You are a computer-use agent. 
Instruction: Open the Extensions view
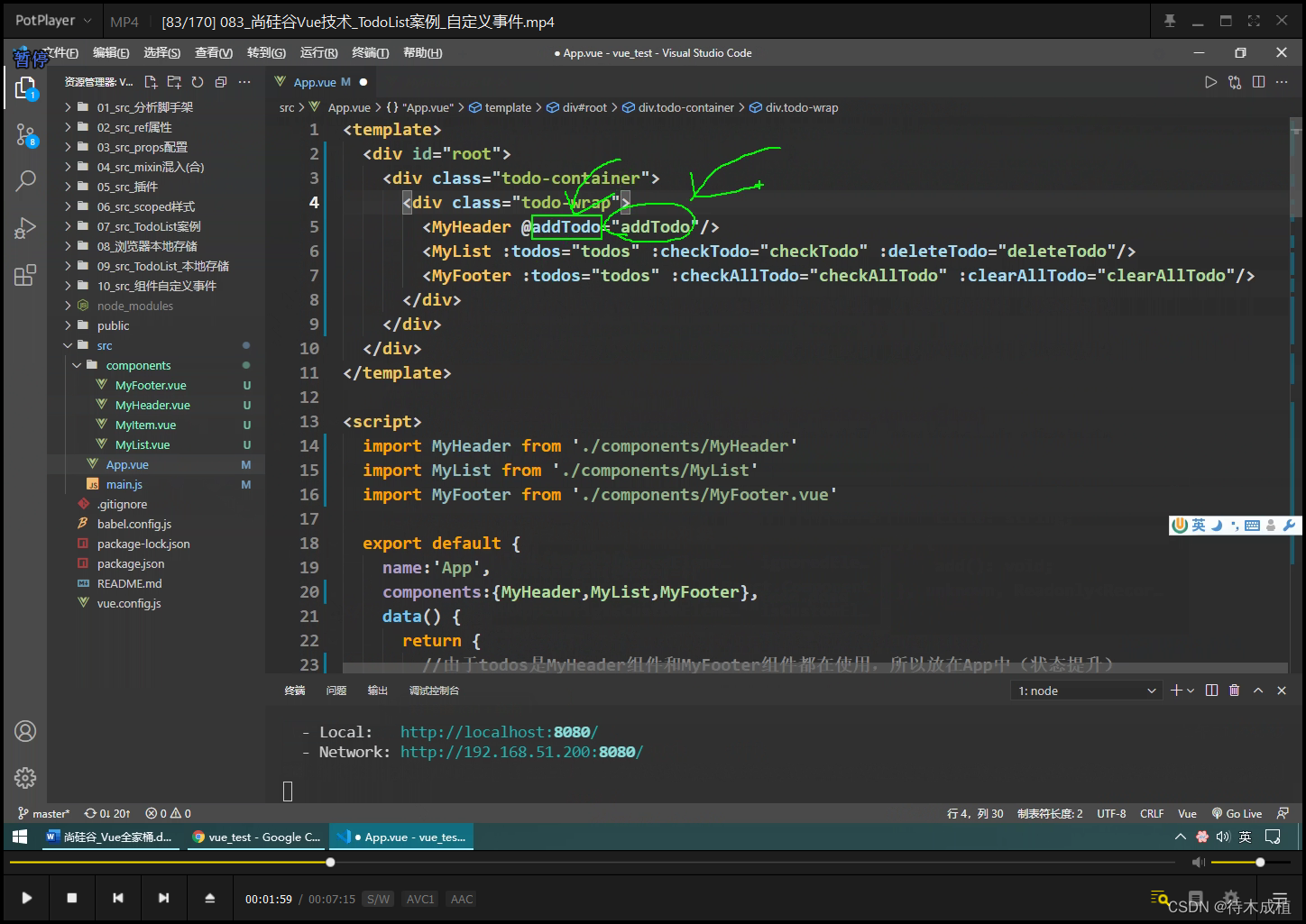click(x=25, y=275)
